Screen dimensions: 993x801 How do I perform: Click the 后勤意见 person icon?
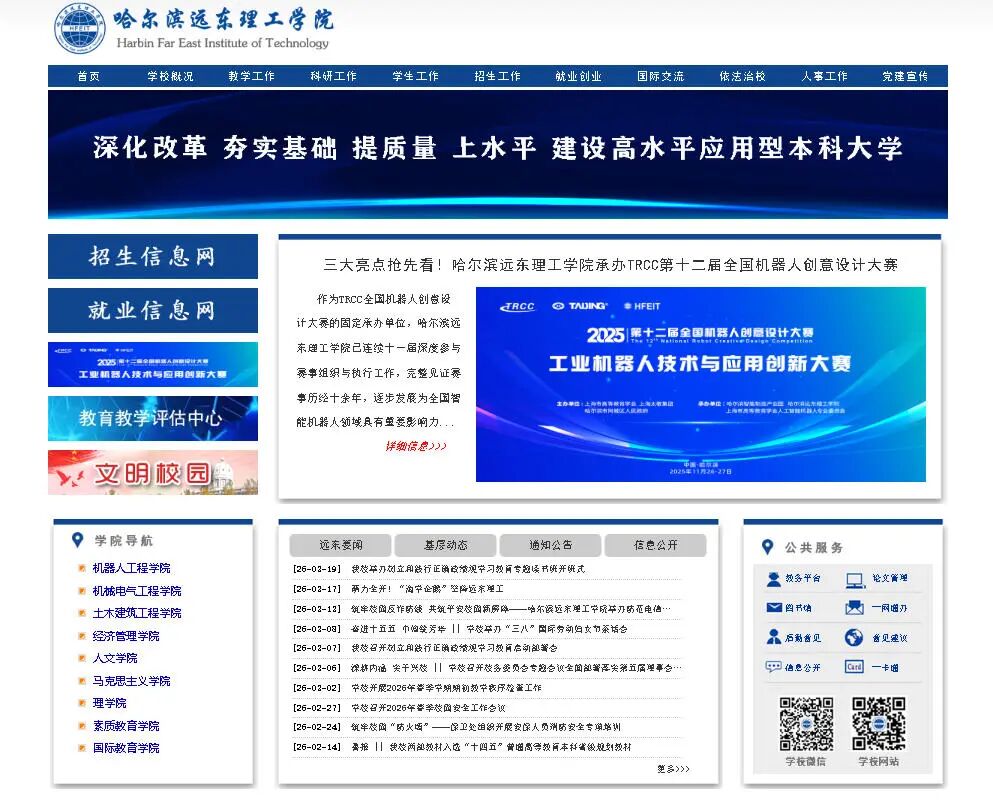[773, 637]
